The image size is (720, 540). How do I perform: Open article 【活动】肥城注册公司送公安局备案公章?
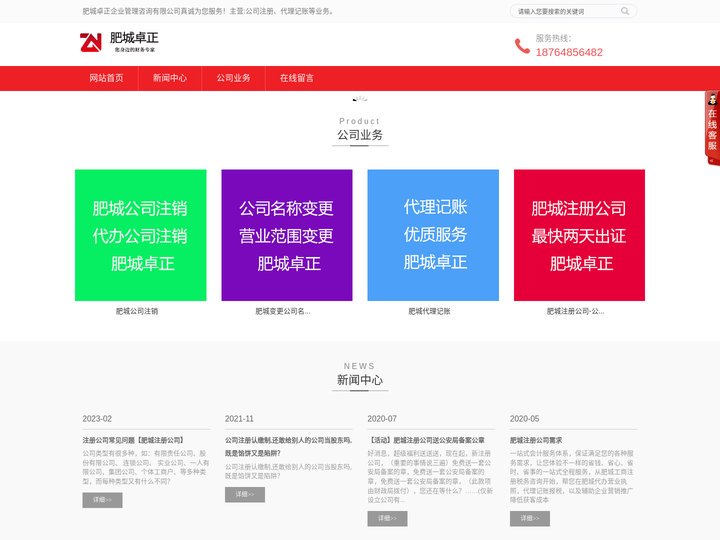[x=426, y=440]
